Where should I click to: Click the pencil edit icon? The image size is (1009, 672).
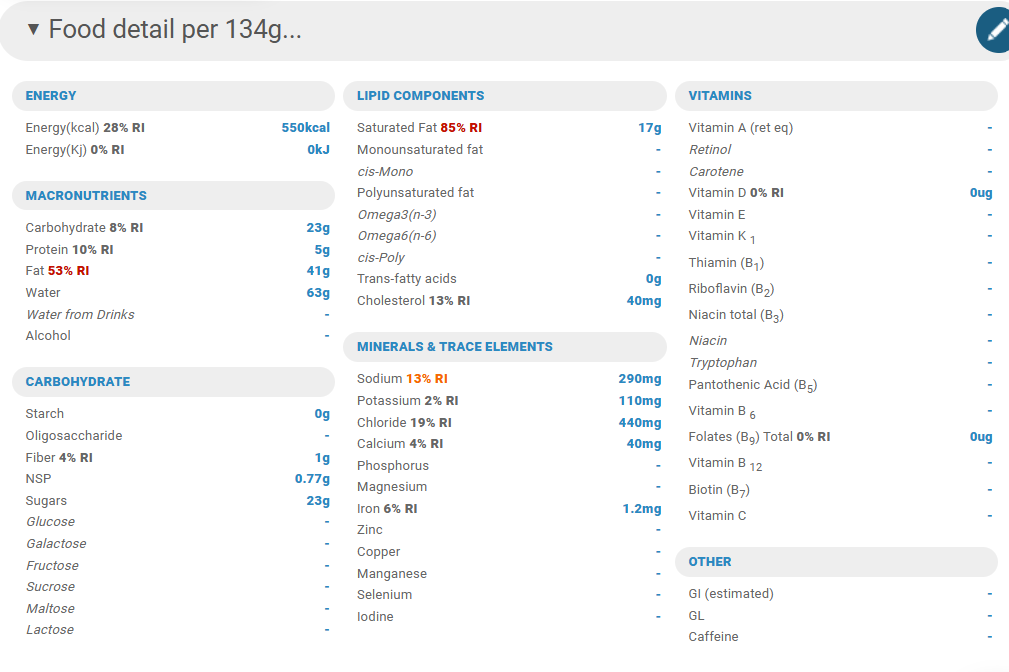(995, 30)
